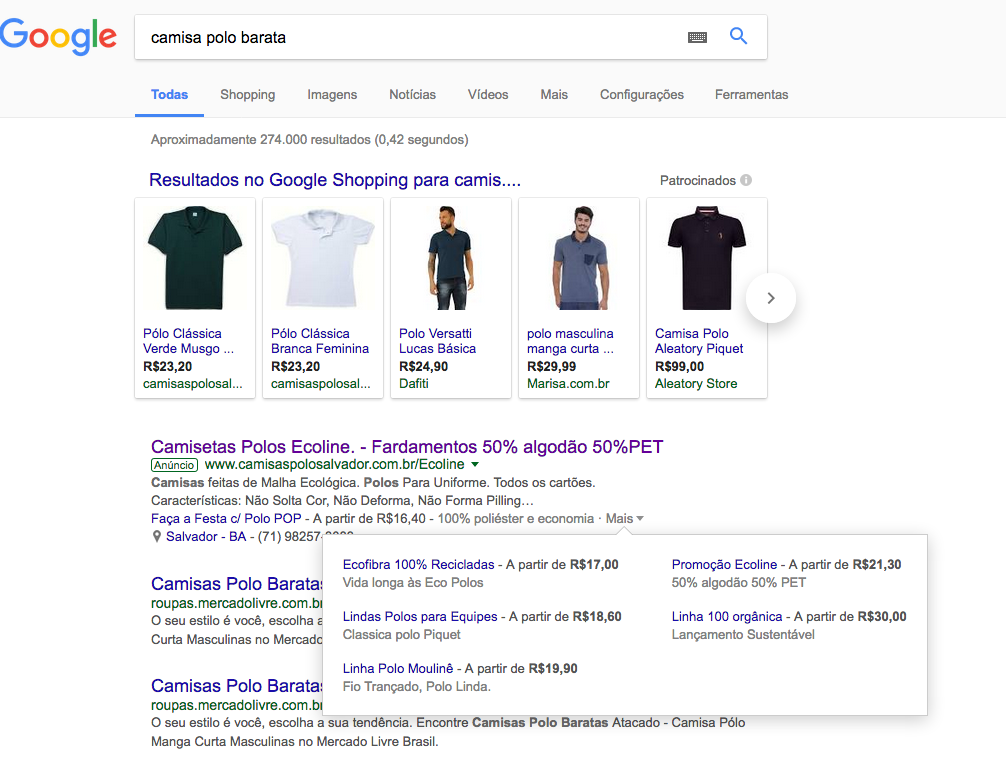Expand the ad URL dropdown arrow
The width and height of the screenshot is (1006, 774).
pos(475,464)
